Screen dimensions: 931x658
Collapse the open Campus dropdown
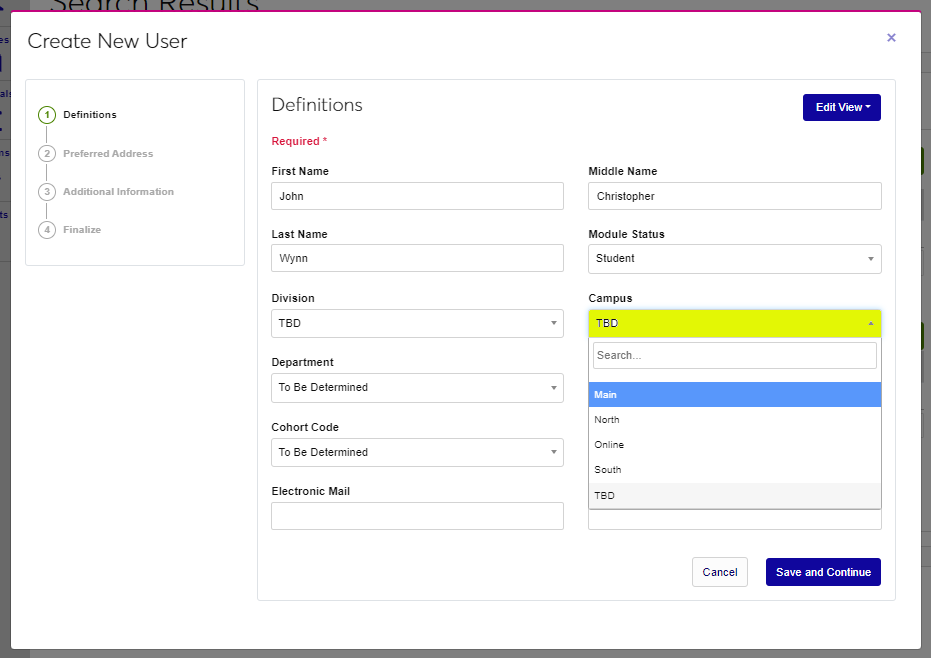pyautogui.click(x=734, y=324)
